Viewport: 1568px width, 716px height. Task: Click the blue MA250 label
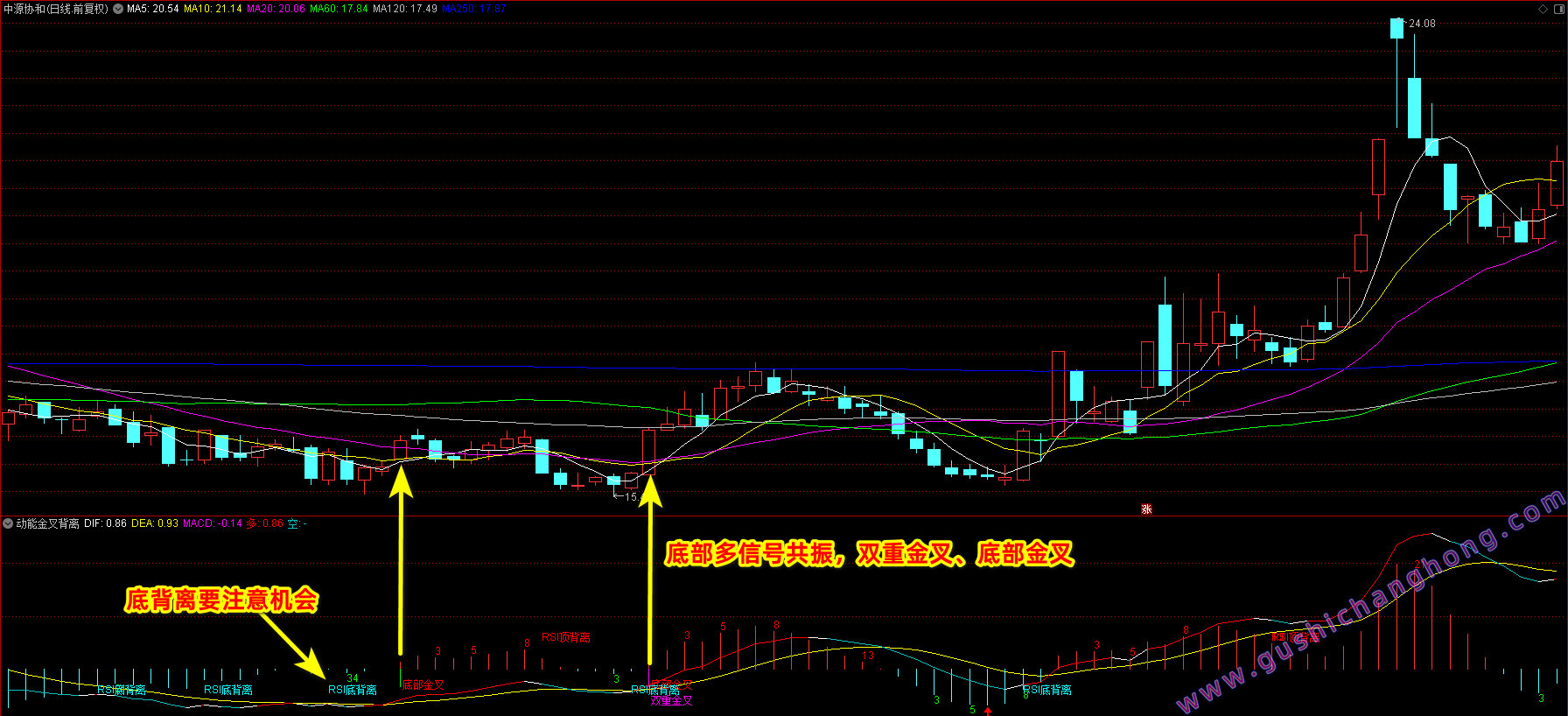click(473, 9)
